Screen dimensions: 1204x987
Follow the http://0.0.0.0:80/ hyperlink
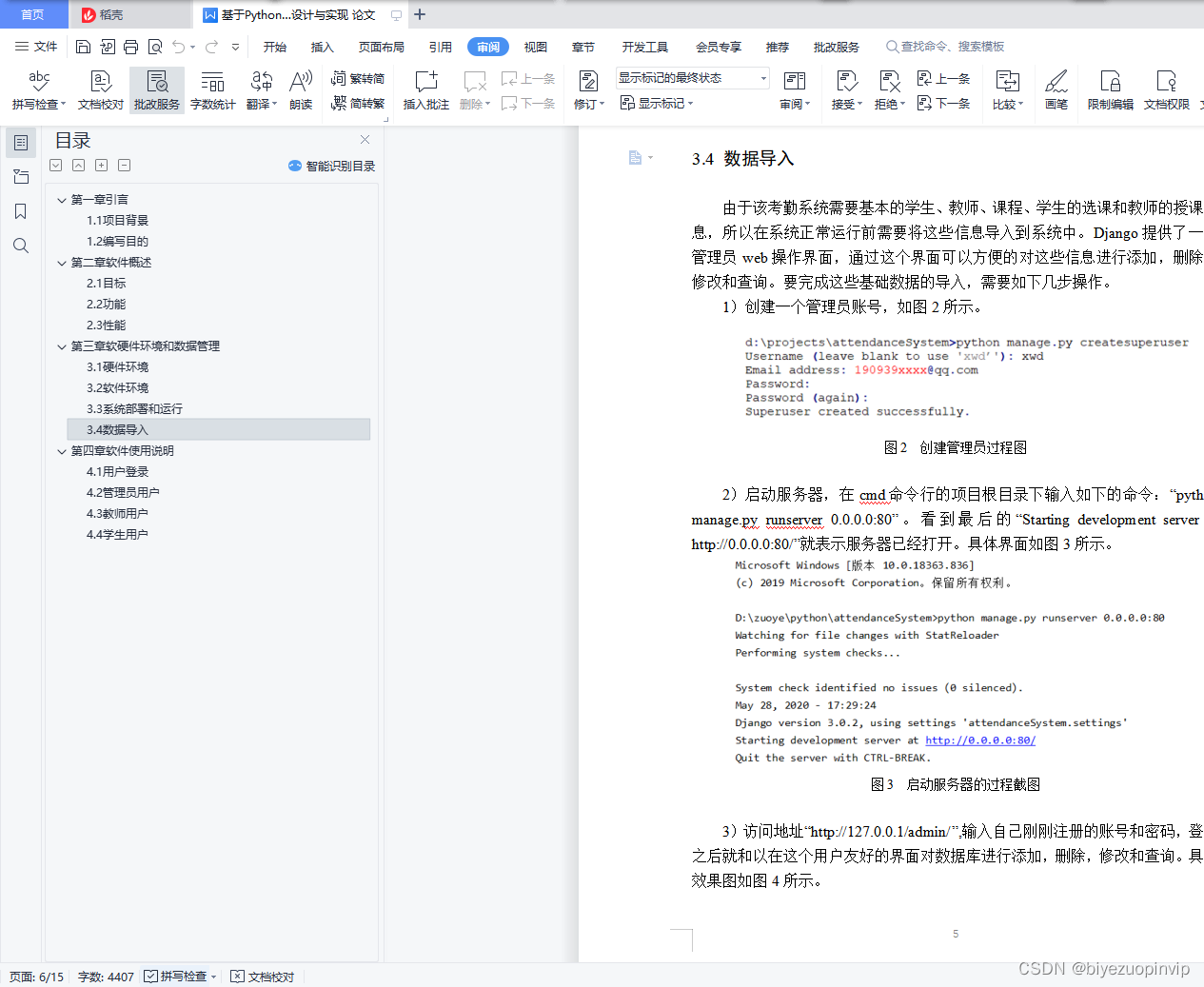pos(980,740)
